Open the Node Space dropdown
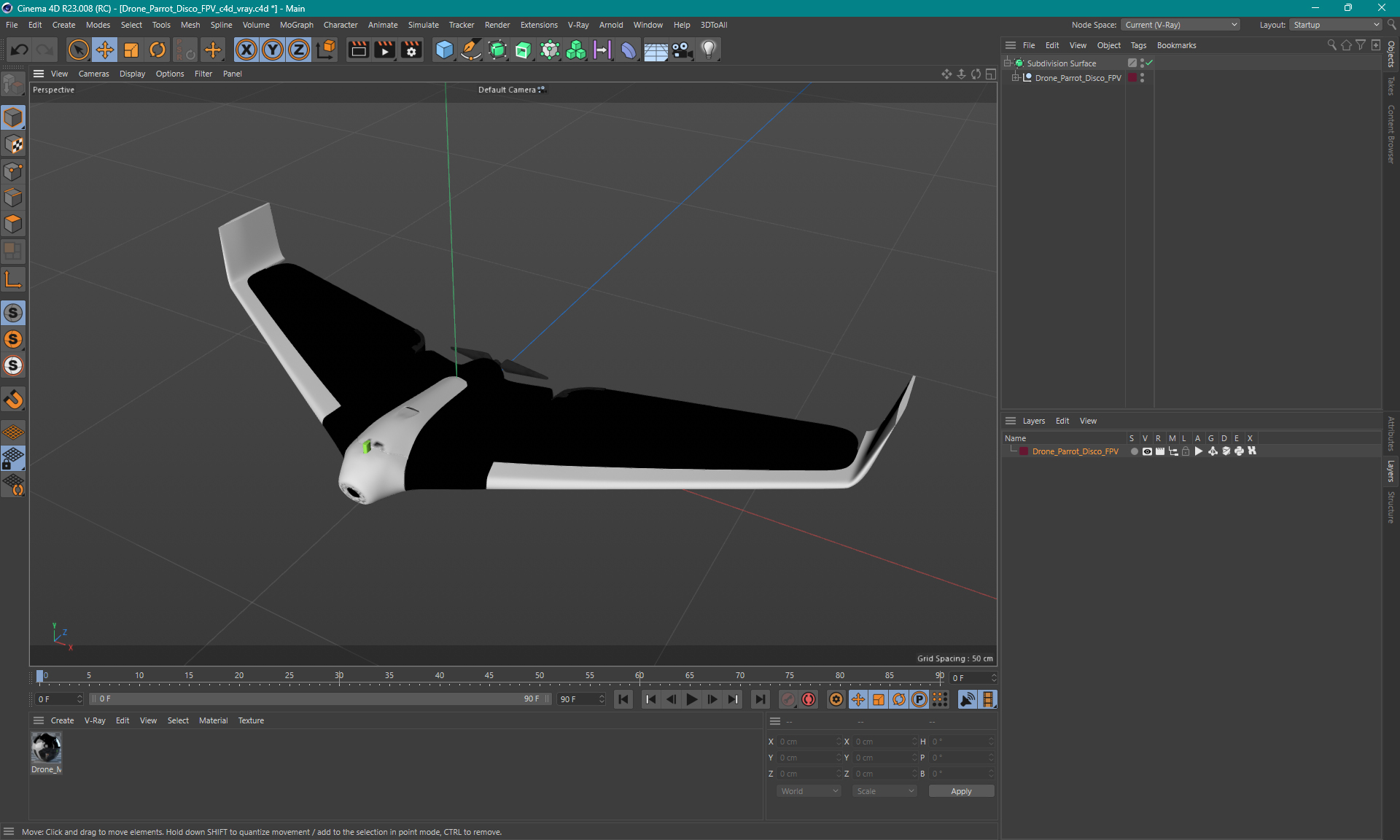 [1181, 25]
